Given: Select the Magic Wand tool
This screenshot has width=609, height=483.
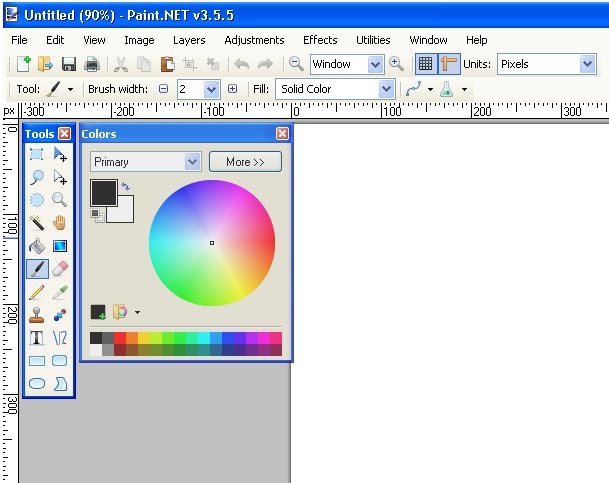Looking at the screenshot, I should [x=37, y=223].
